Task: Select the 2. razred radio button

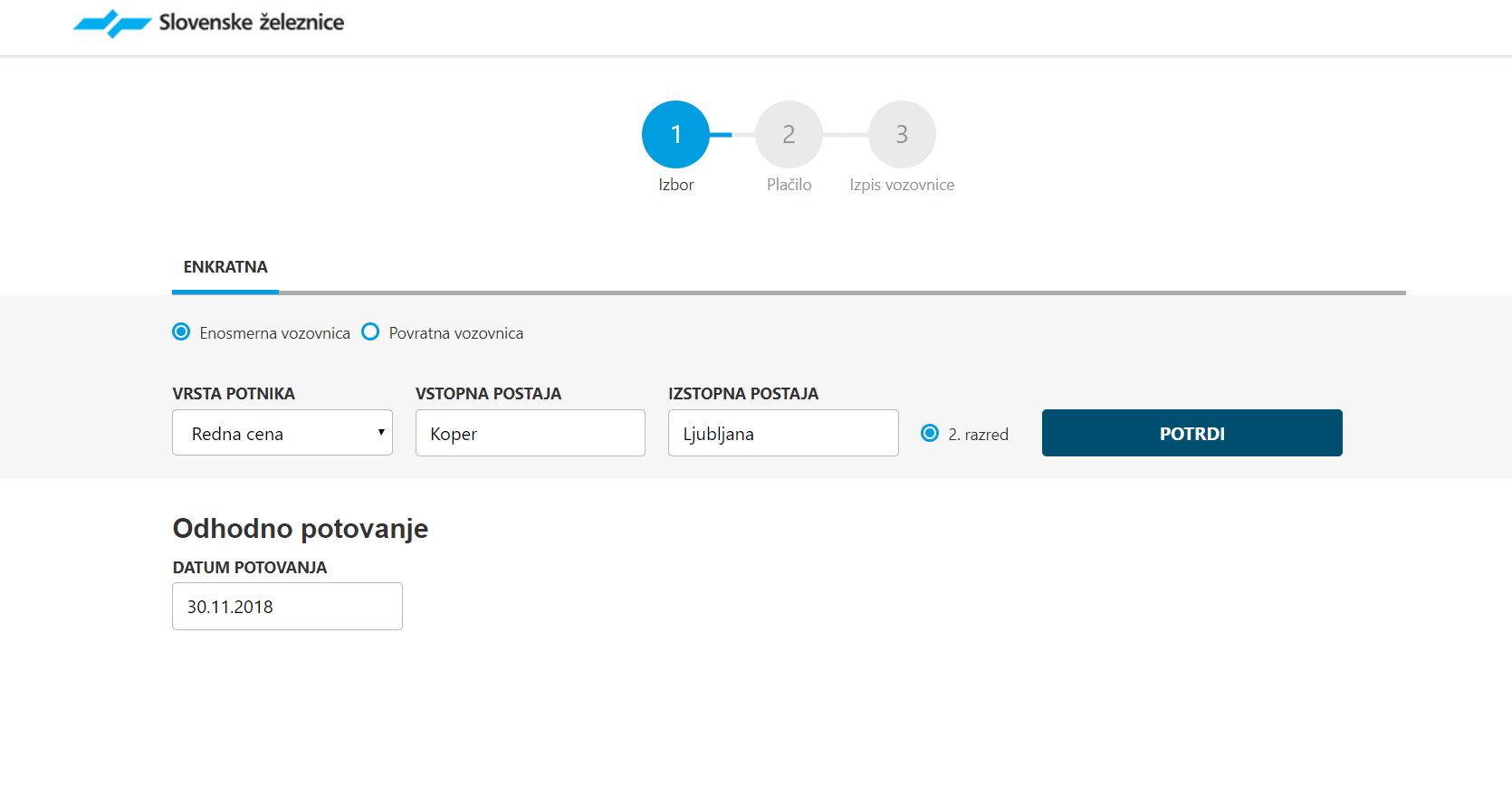Action: coord(930,433)
